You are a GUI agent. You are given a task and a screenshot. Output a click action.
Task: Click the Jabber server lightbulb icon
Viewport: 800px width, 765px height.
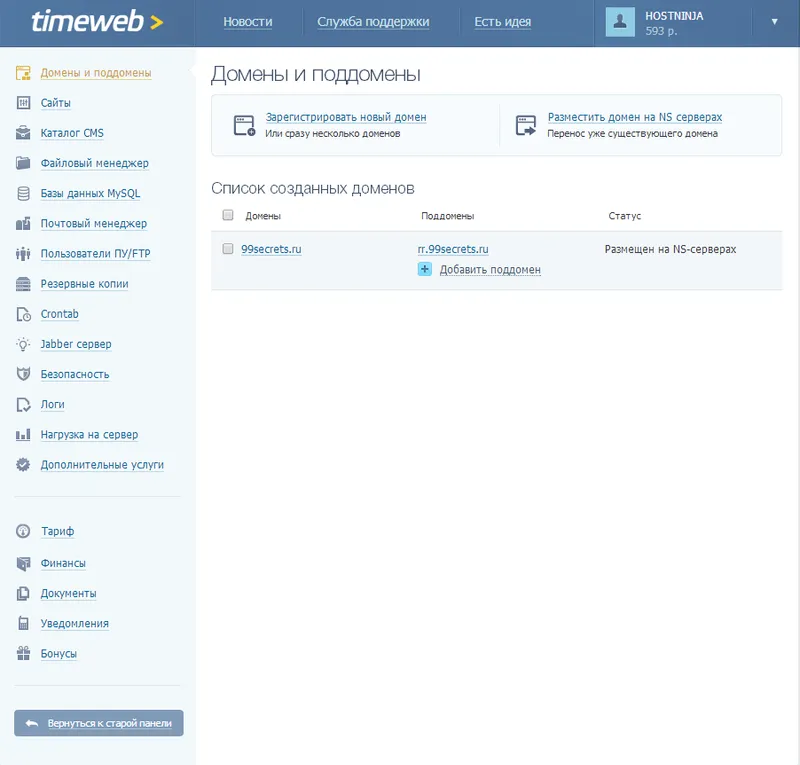tap(23, 344)
